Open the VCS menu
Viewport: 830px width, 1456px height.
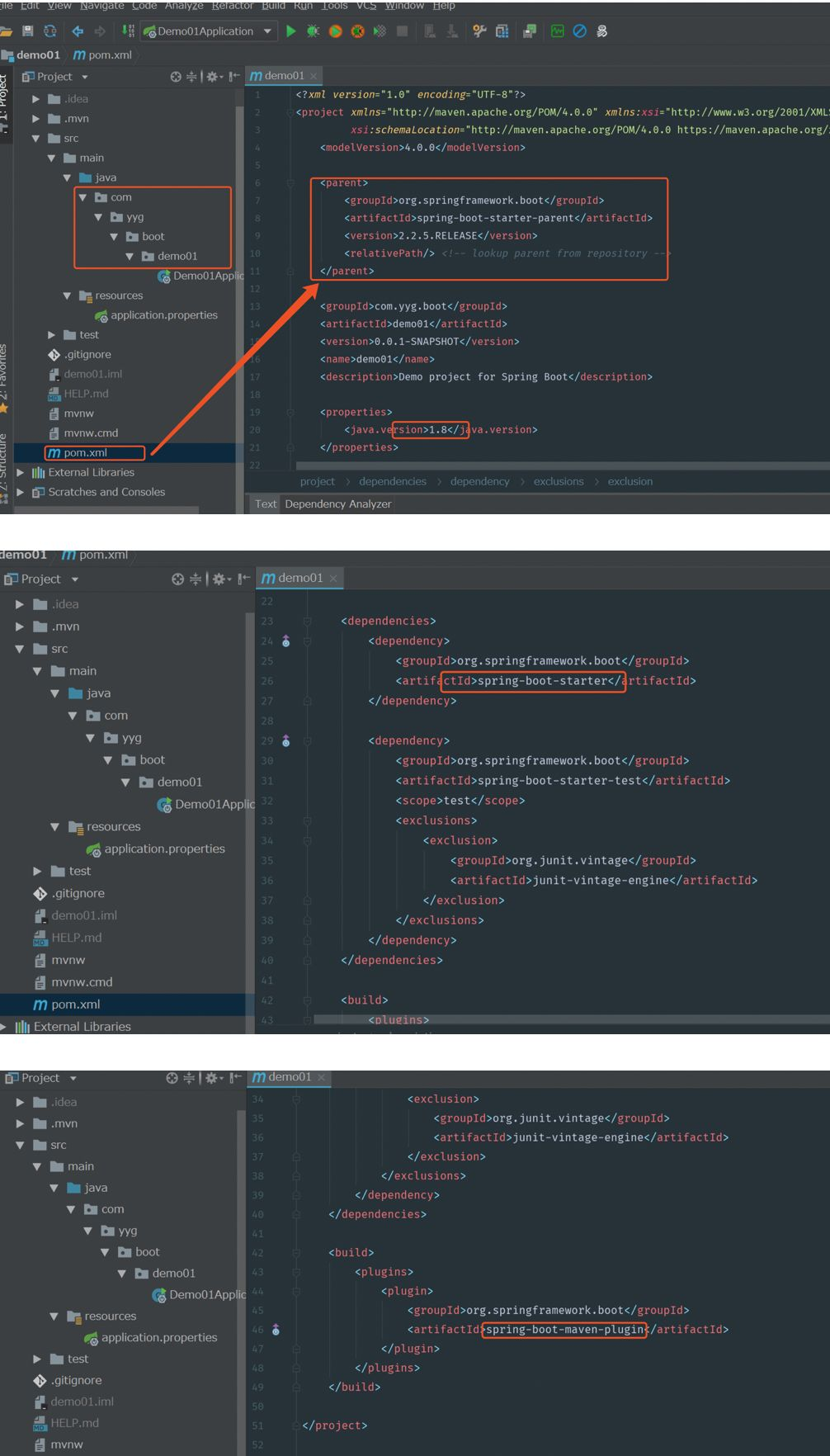(x=365, y=6)
